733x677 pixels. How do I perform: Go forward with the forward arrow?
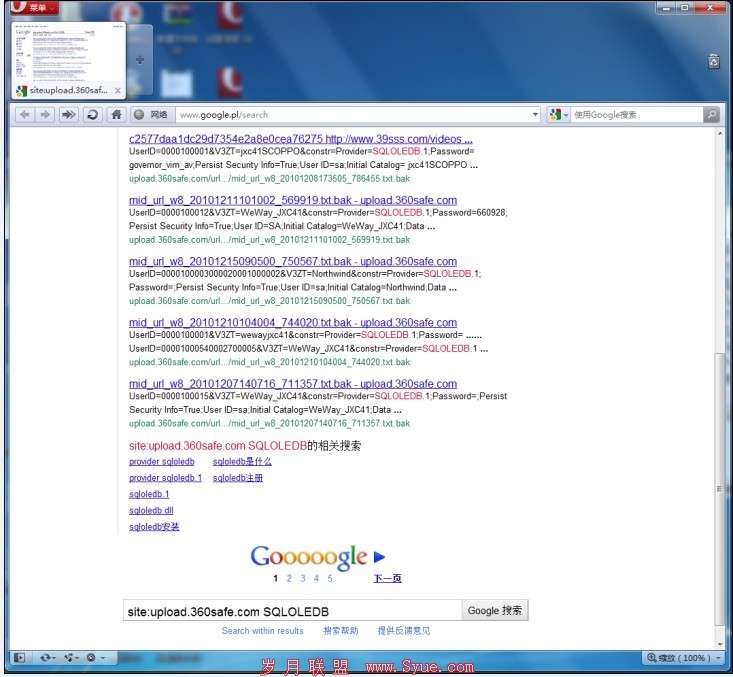tap(45, 115)
